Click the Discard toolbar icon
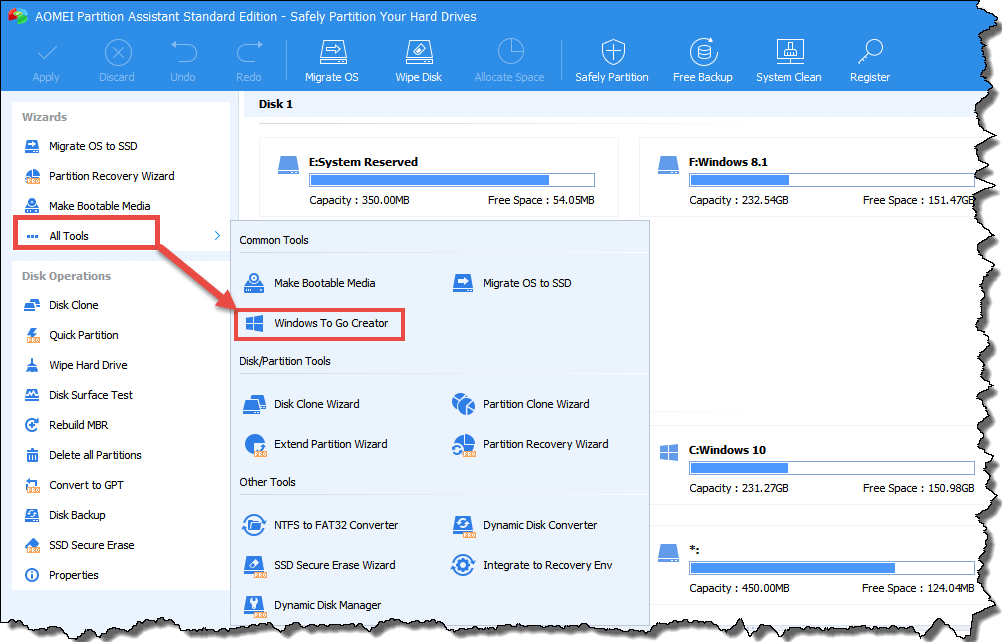Viewport: 1002px width, 642px height. (x=118, y=53)
